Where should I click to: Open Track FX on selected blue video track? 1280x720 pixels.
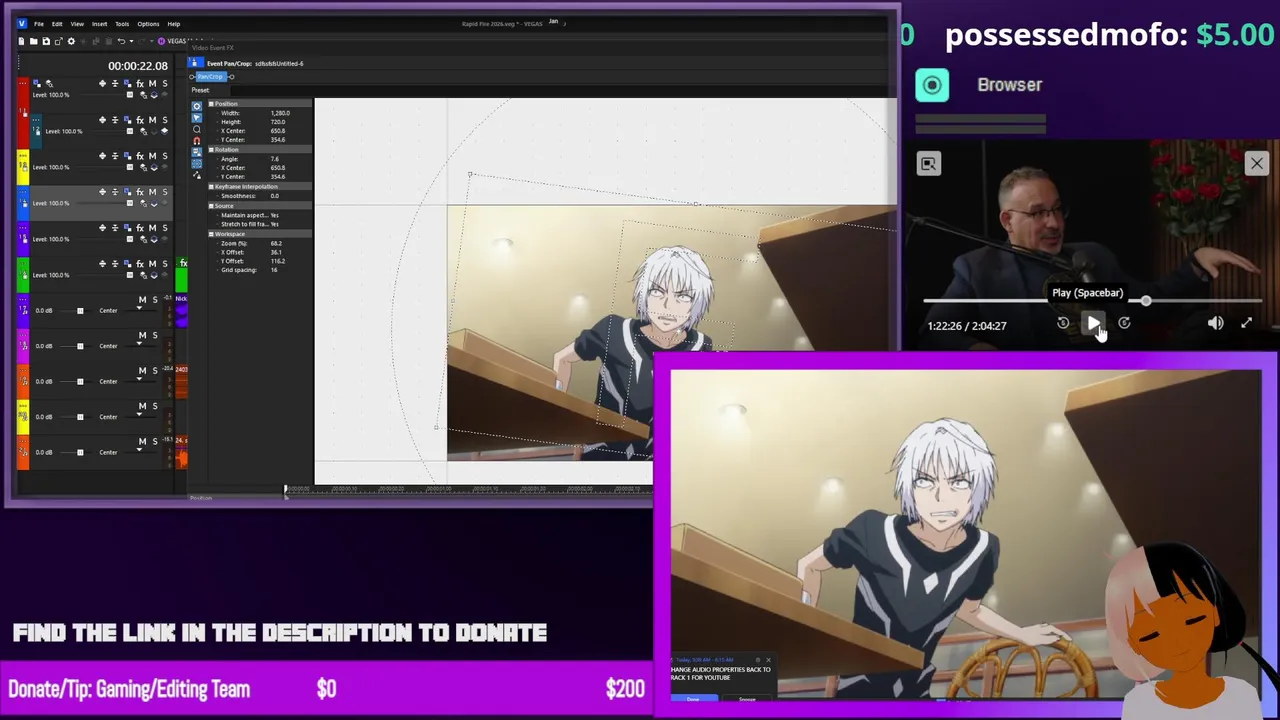[140, 192]
